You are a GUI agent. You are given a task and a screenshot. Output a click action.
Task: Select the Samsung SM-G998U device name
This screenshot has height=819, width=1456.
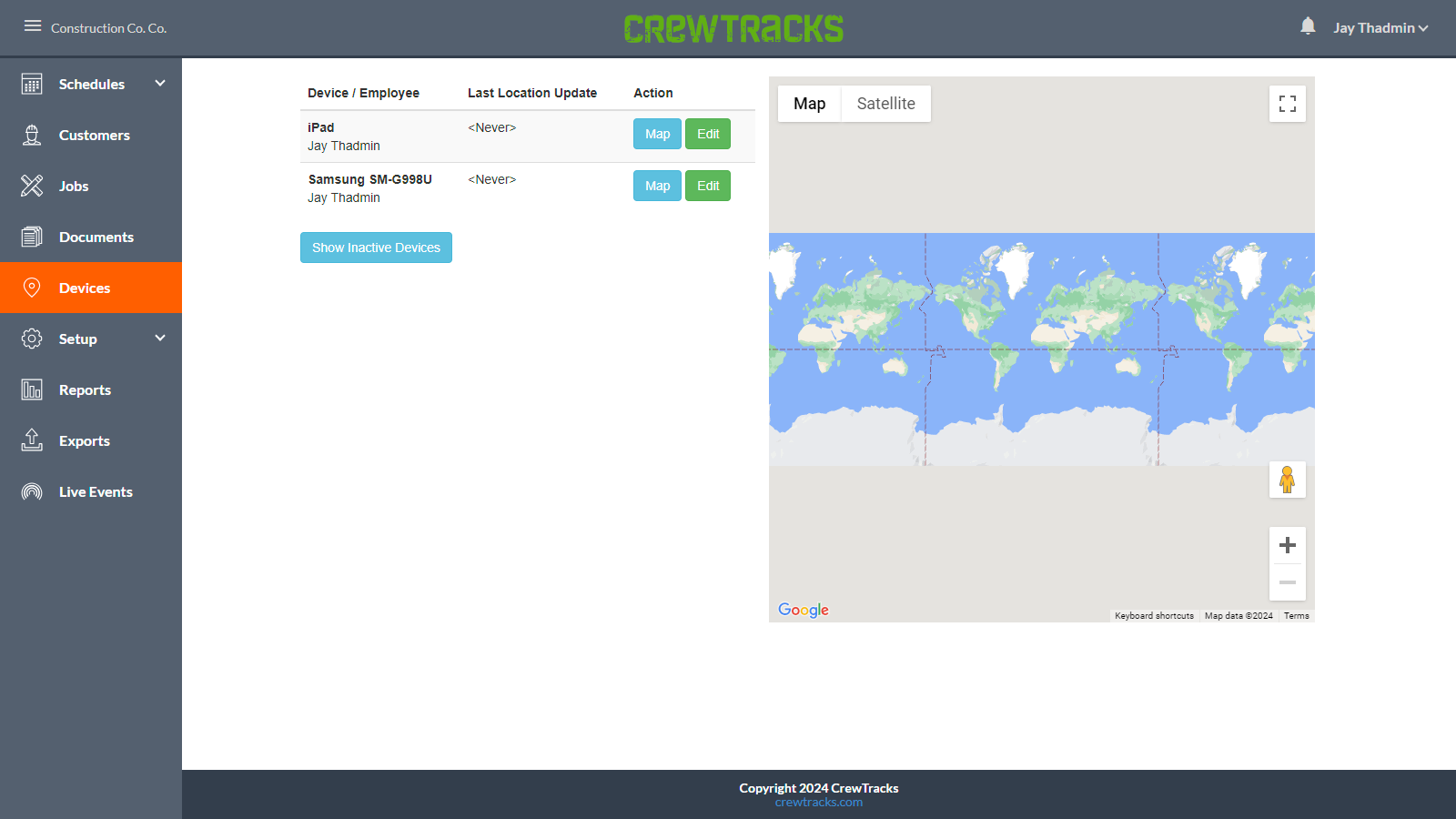[x=369, y=179]
